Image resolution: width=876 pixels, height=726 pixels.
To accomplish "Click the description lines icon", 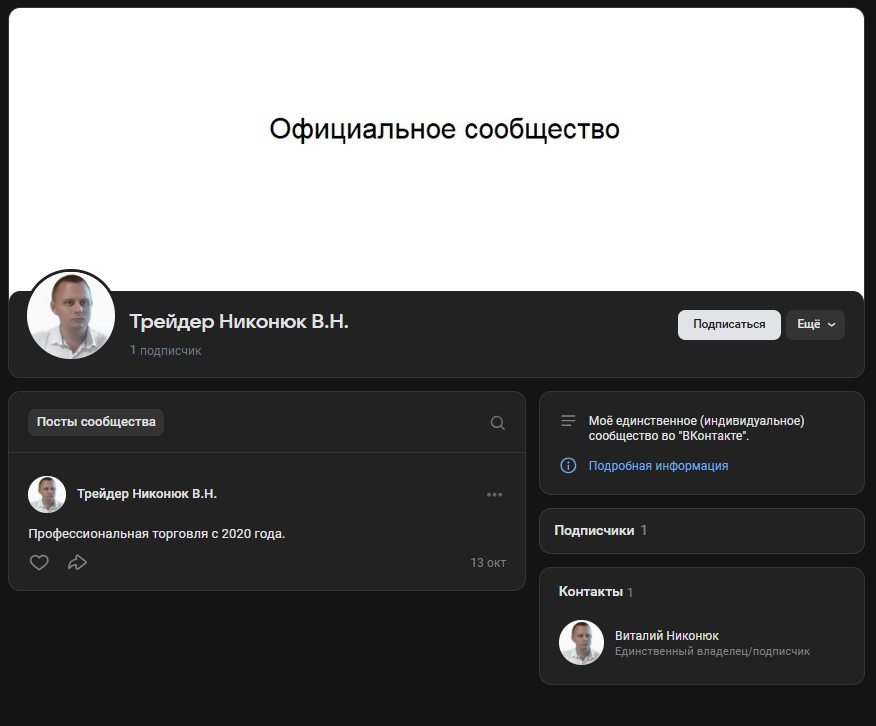I will 568,421.
